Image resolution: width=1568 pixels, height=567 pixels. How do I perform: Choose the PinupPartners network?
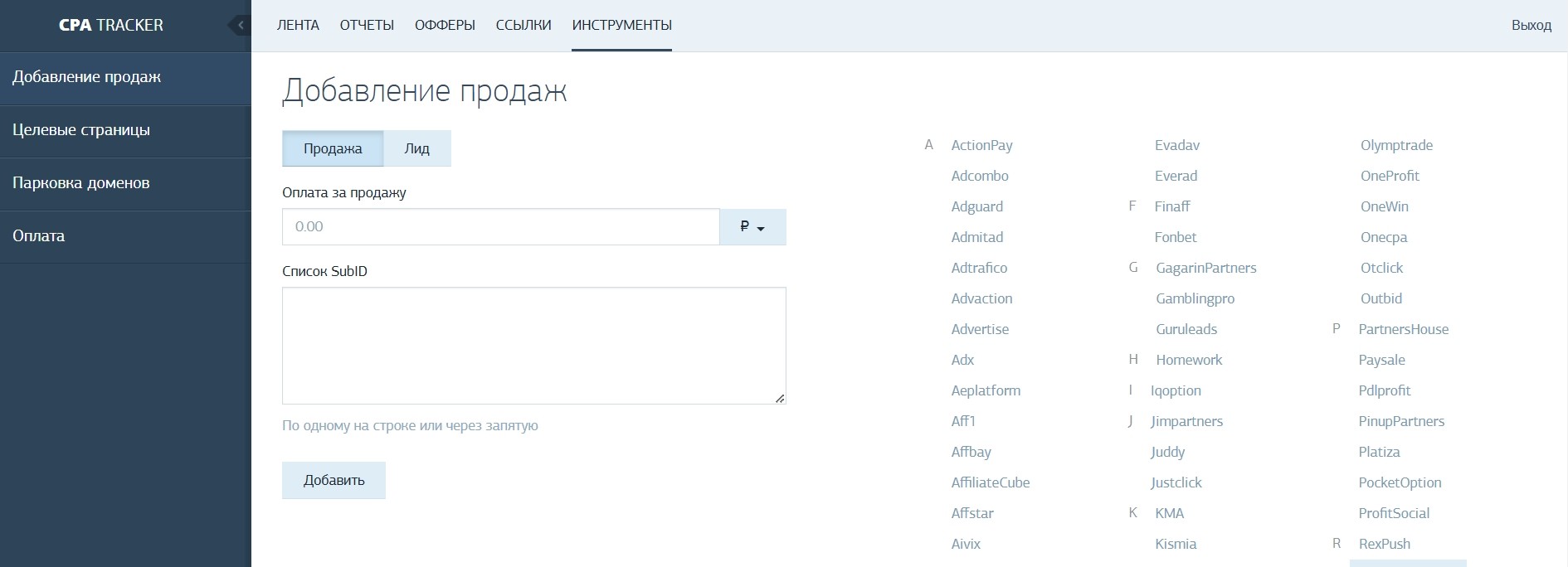pyautogui.click(x=1401, y=421)
